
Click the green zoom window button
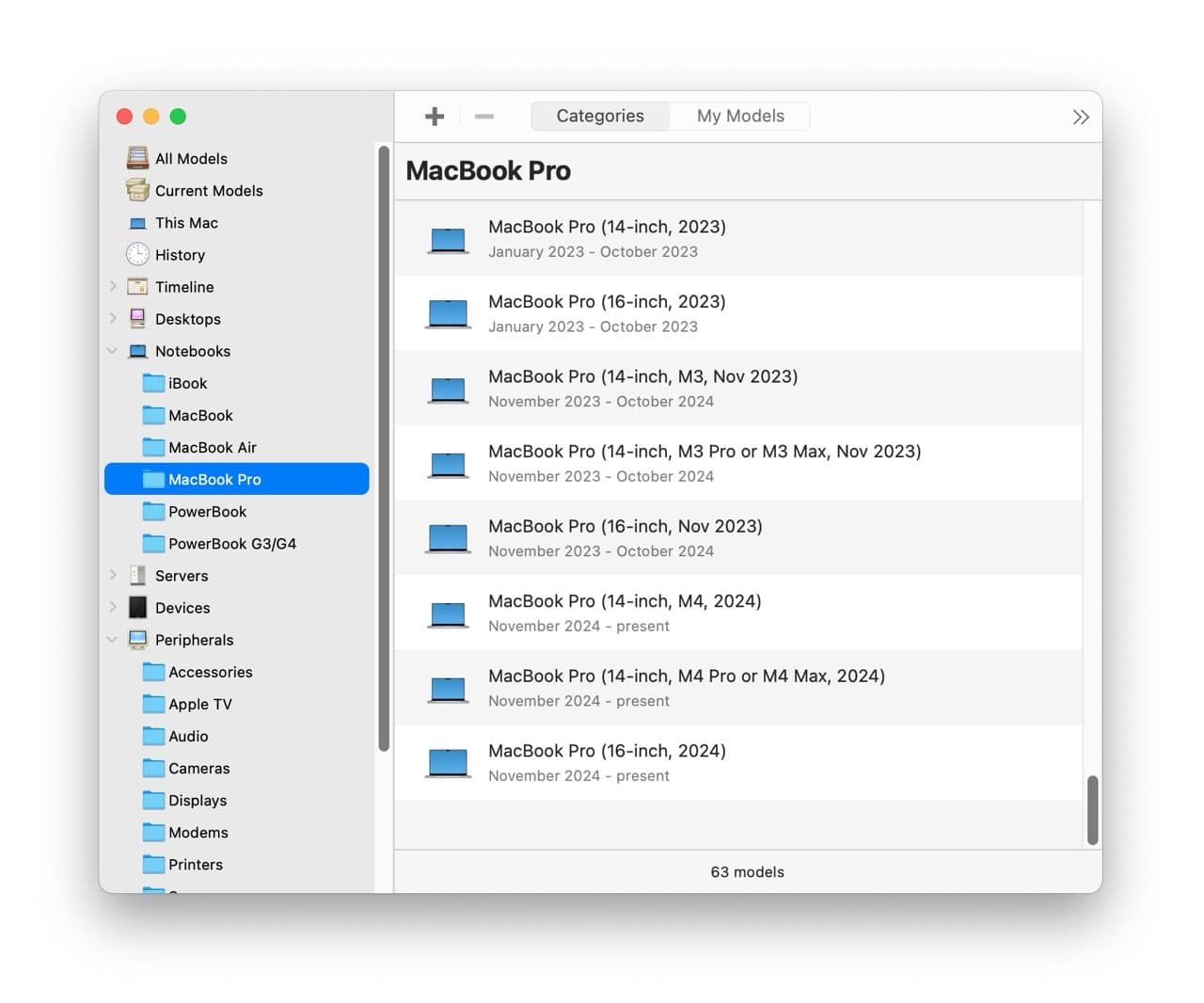pyautogui.click(x=178, y=117)
